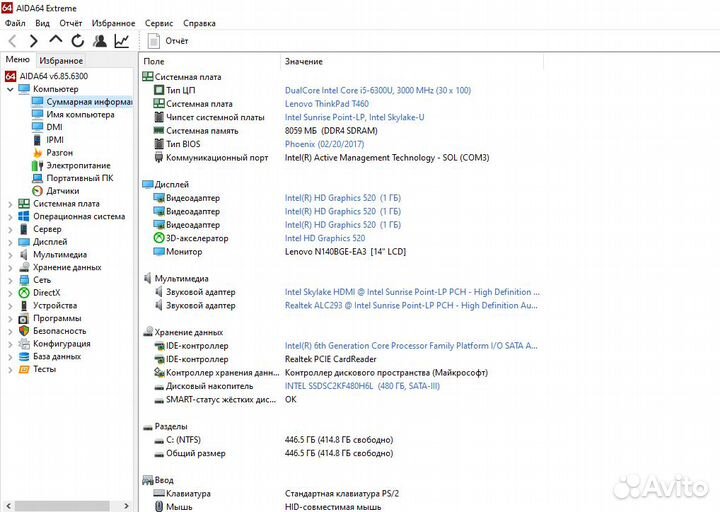Click the Портативный ПК laptop icon
The image size is (720, 512).
point(38,178)
